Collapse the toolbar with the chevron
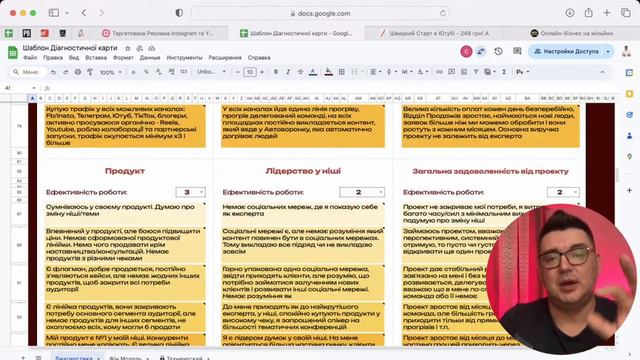 (x=602, y=72)
